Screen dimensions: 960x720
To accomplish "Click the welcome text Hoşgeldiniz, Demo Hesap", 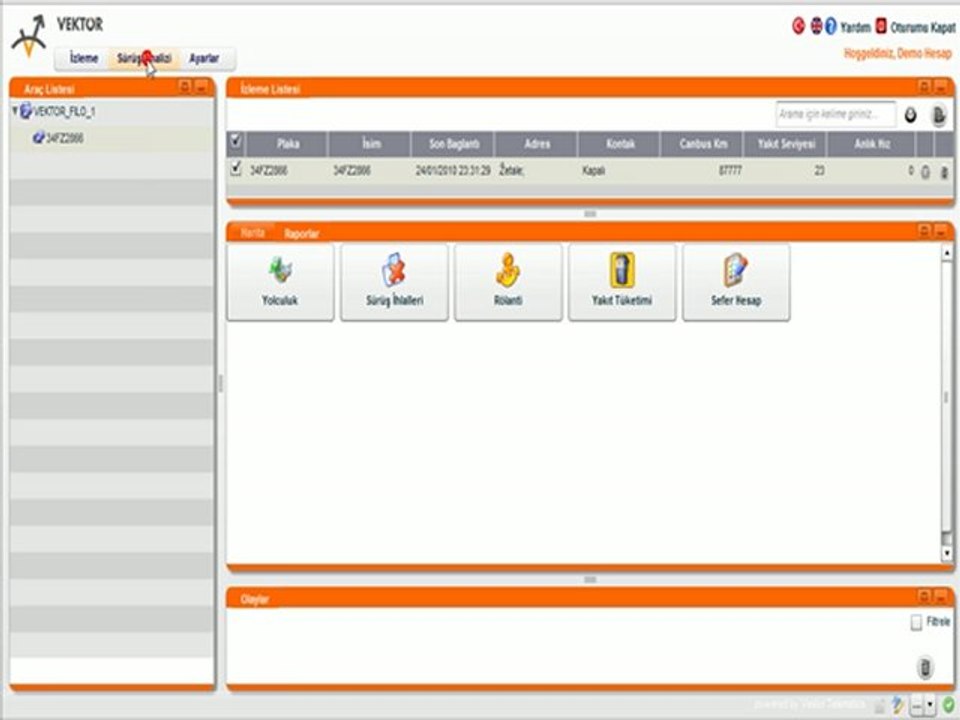I will click(898, 54).
